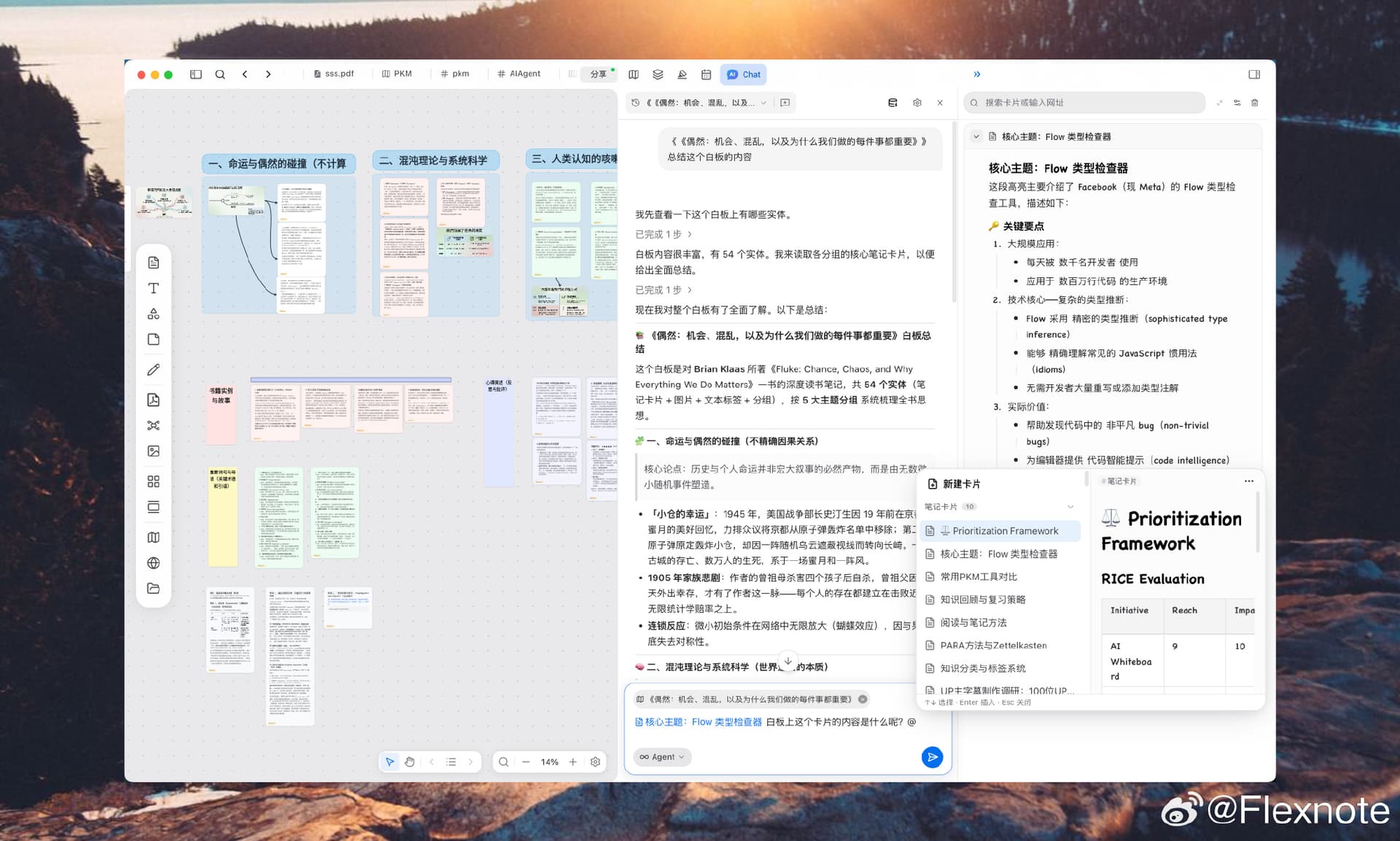Go back with the left arrow

point(245,74)
